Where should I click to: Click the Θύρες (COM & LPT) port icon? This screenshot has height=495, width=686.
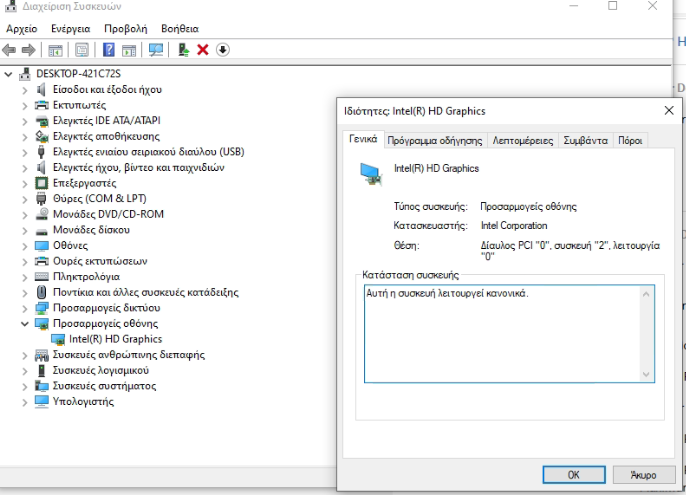point(42,199)
